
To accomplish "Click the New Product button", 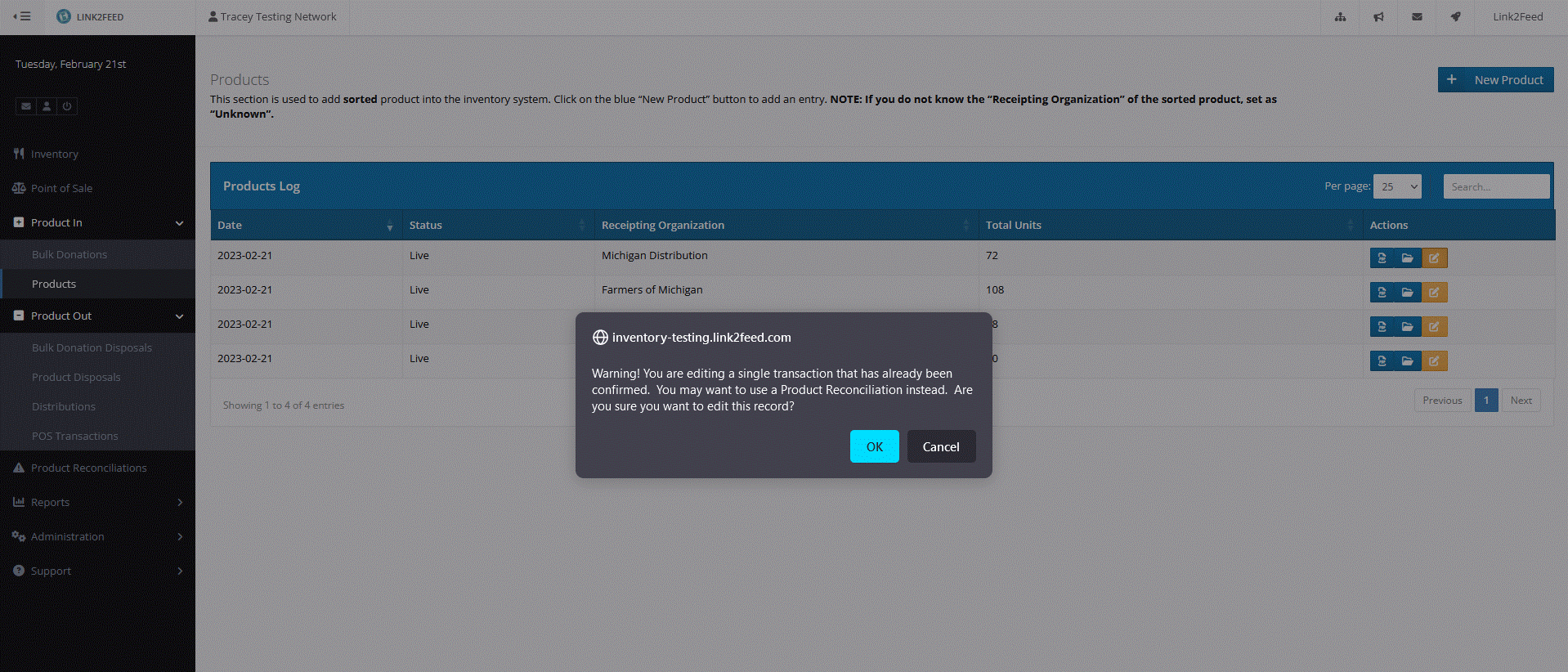I will (1495, 80).
